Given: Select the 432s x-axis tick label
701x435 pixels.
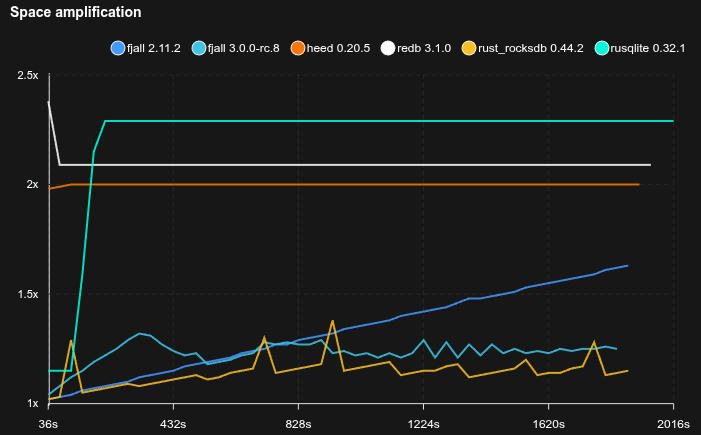Looking at the screenshot, I should pyautogui.click(x=173, y=422).
